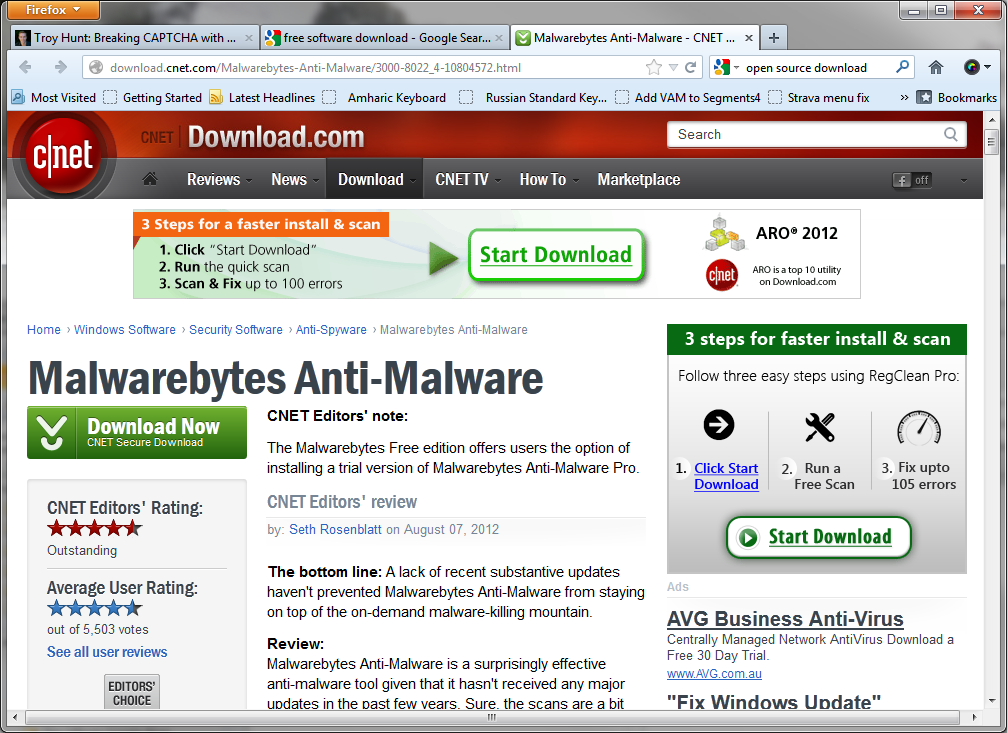1007x733 pixels.
Task: Click the Editors' Choice badge
Action: tap(132, 692)
